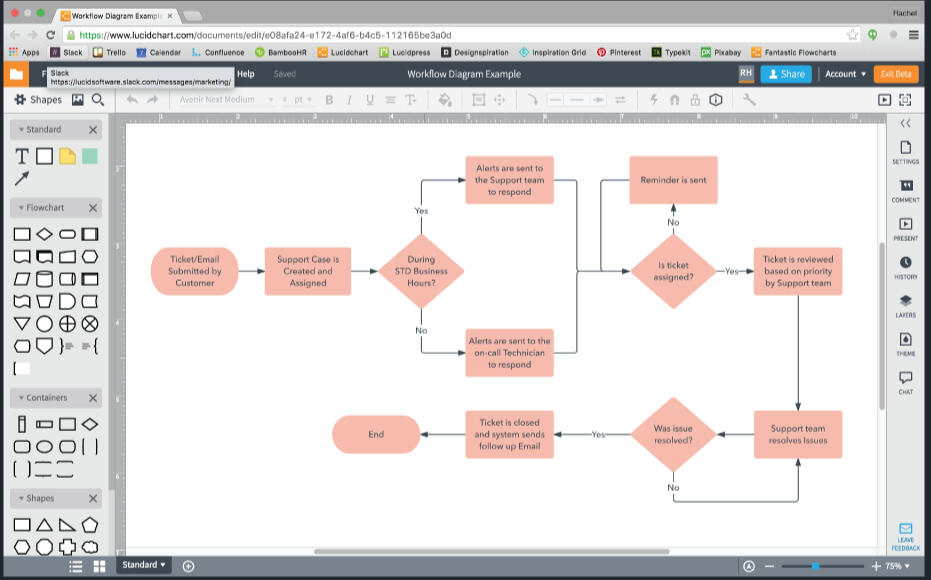Click the zoom slider handle
The height and width of the screenshot is (580, 931).
816,566
